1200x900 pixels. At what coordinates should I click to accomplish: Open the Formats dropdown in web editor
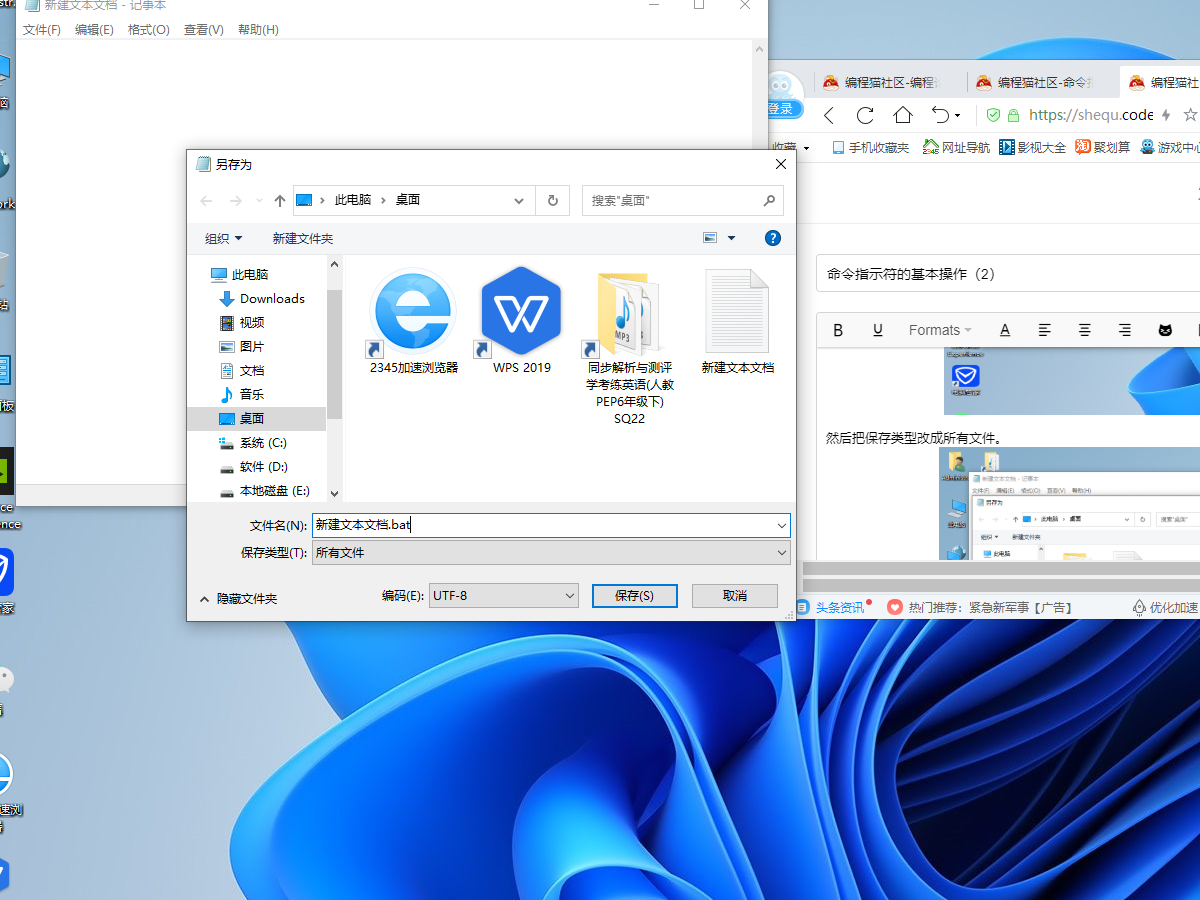pos(940,330)
